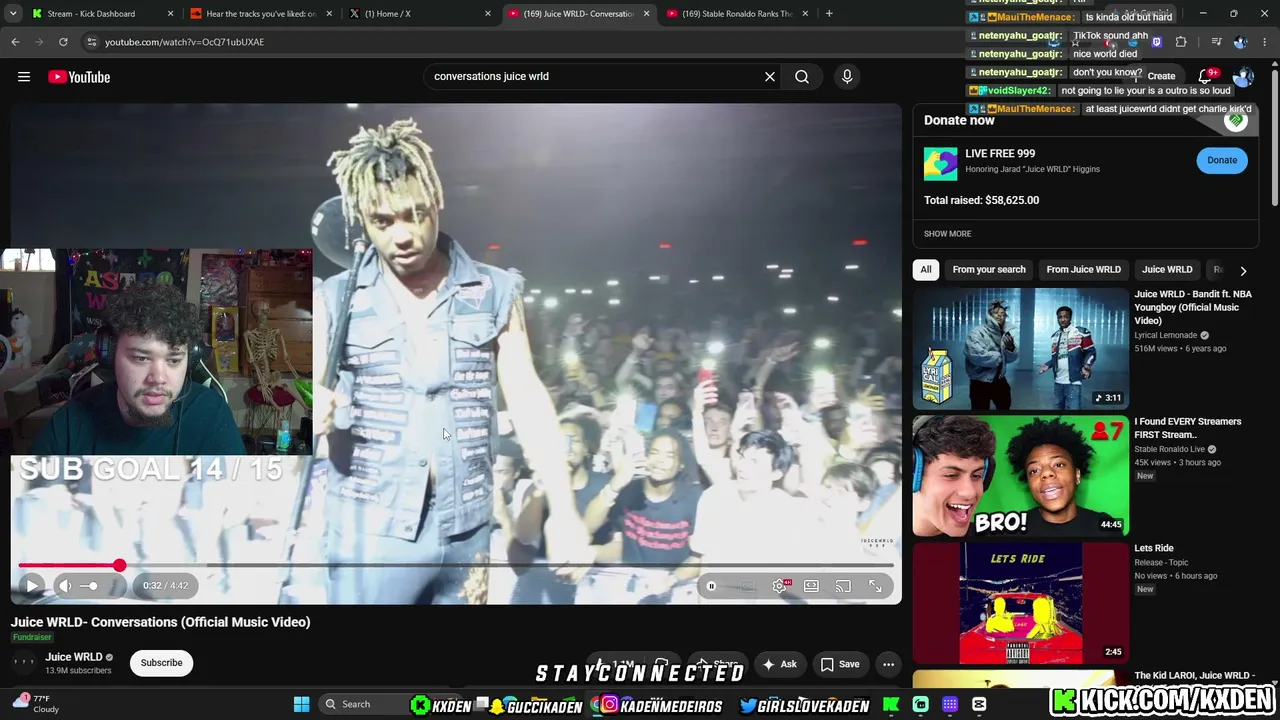The image size is (1280, 720).
Task: Expand fundraiser with SHOW MORE
Action: (947, 234)
